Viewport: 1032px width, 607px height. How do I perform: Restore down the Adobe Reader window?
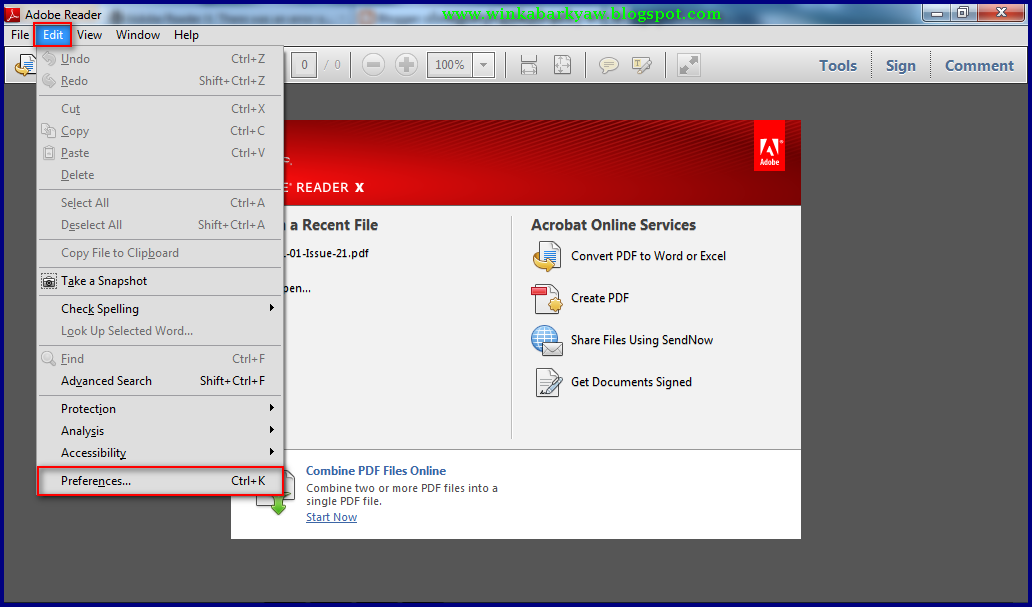click(964, 13)
